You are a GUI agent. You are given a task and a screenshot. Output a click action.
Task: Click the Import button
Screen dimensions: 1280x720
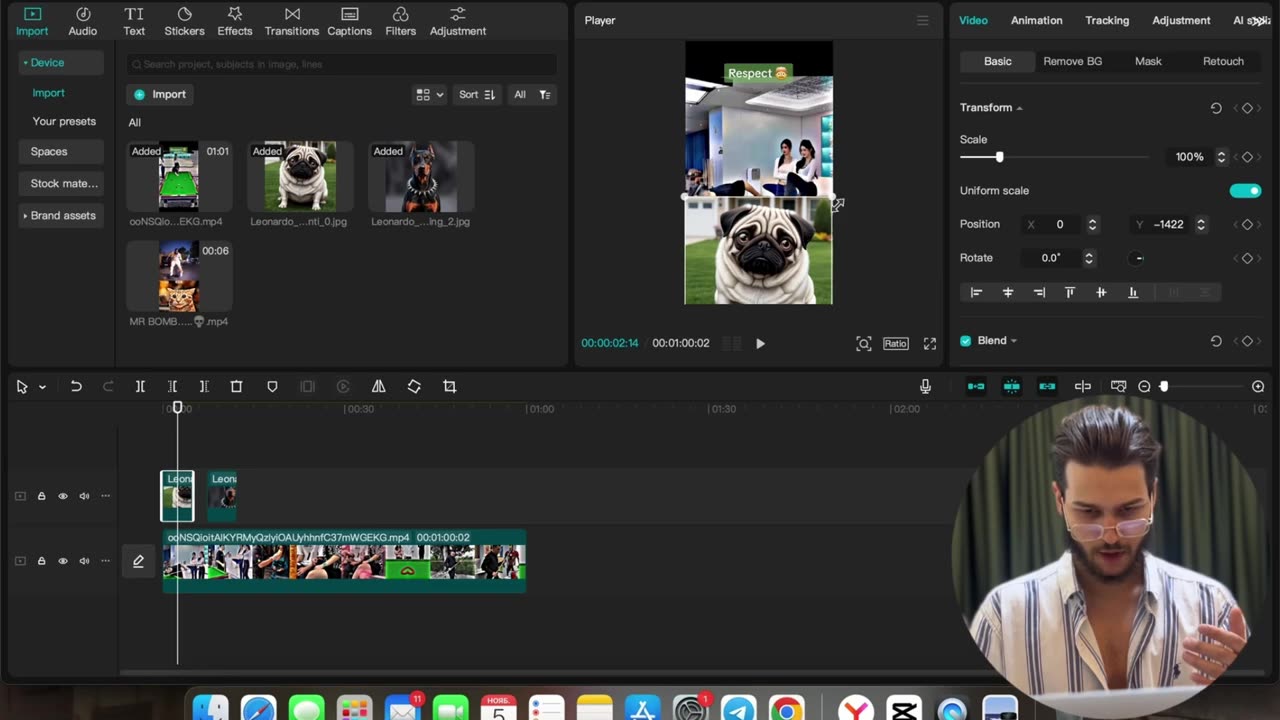click(159, 94)
